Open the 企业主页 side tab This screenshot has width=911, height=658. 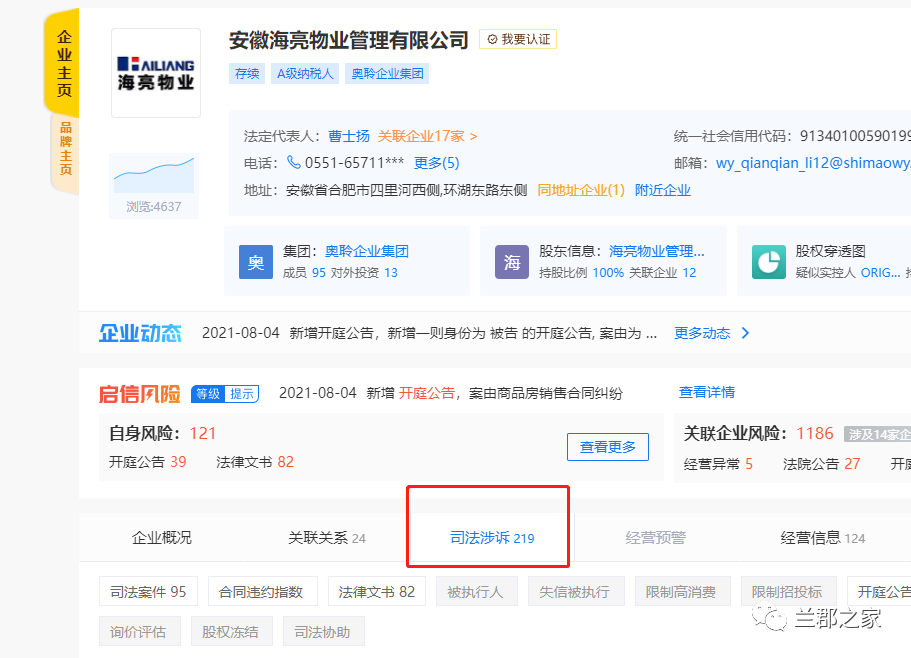click(x=63, y=64)
